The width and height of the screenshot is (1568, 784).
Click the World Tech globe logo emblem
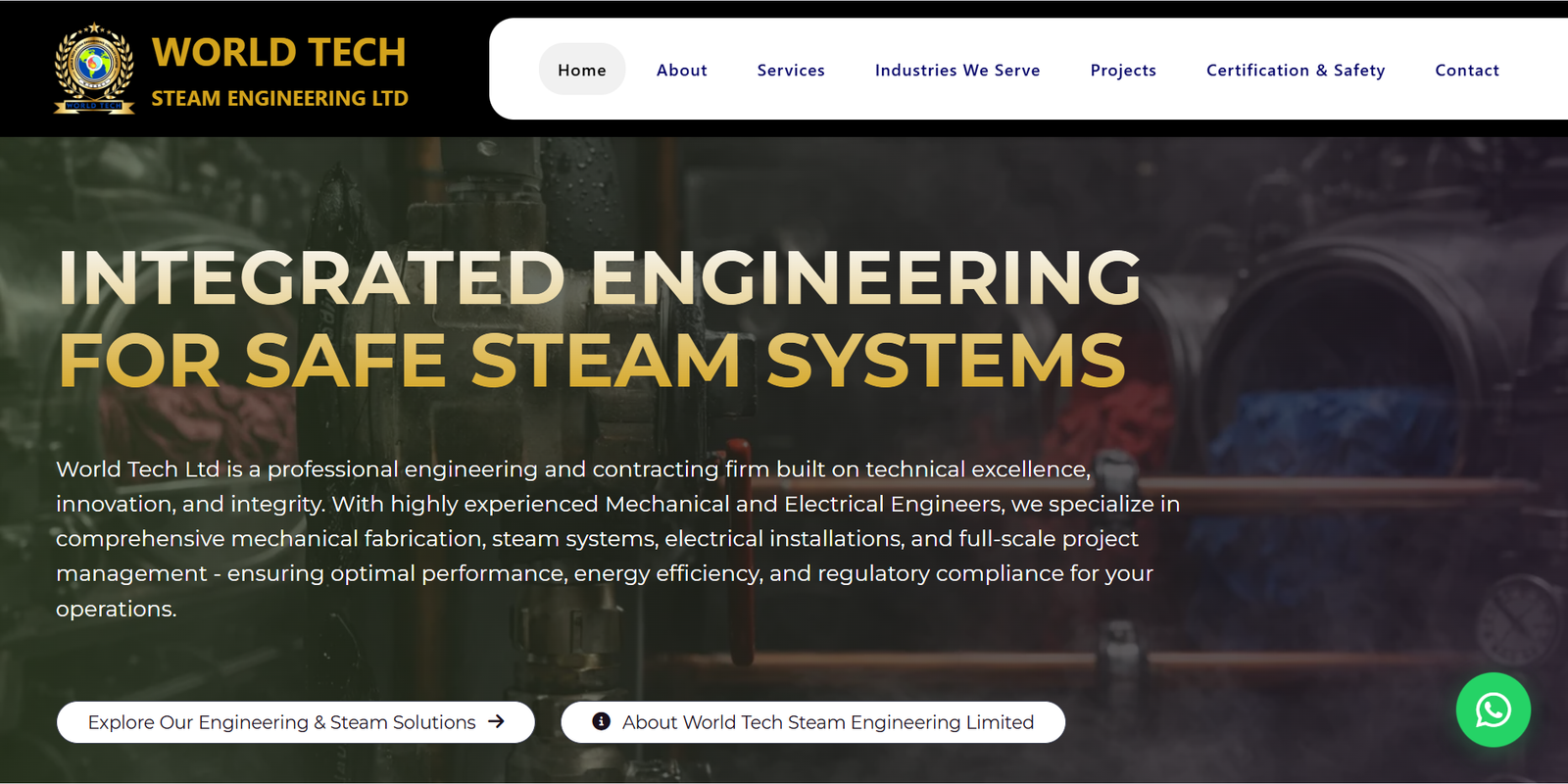click(94, 69)
